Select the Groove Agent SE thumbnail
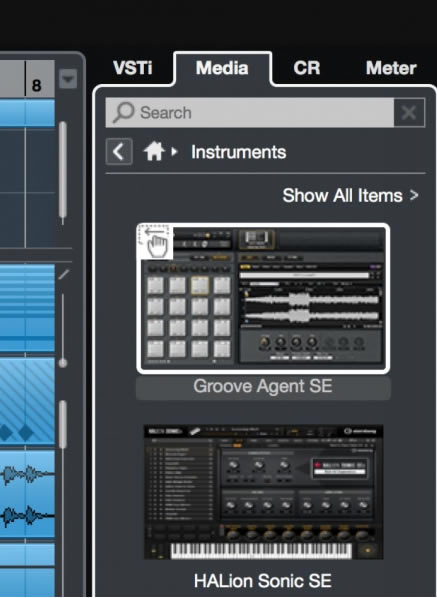The image size is (437, 598). [x=263, y=298]
